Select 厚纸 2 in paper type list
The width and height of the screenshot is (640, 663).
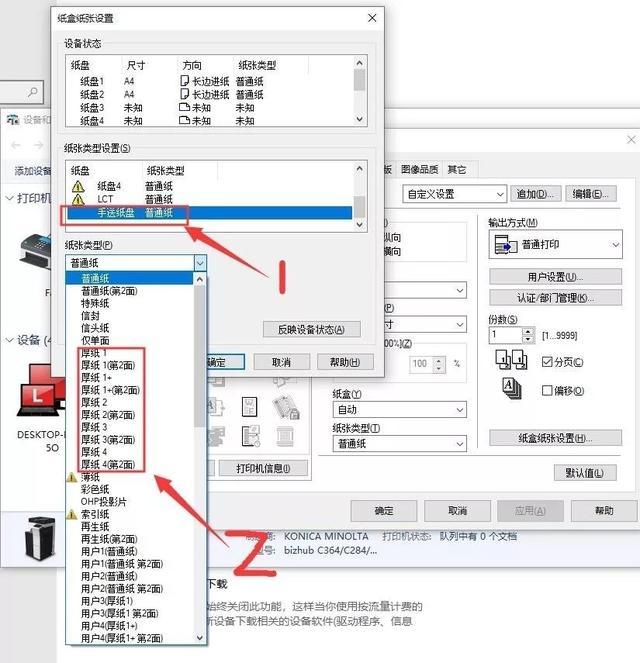94,402
